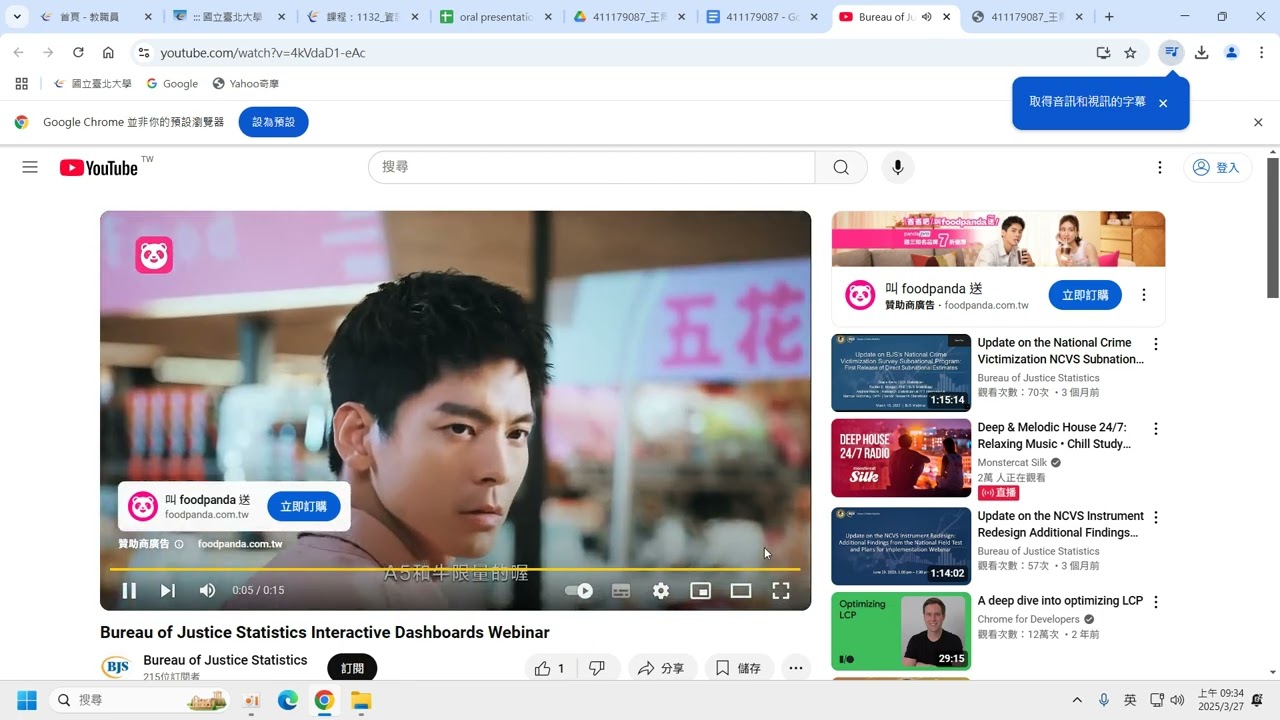Open more actions menu below video
This screenshot has height=720, width=1280.
tap(796, 668)
